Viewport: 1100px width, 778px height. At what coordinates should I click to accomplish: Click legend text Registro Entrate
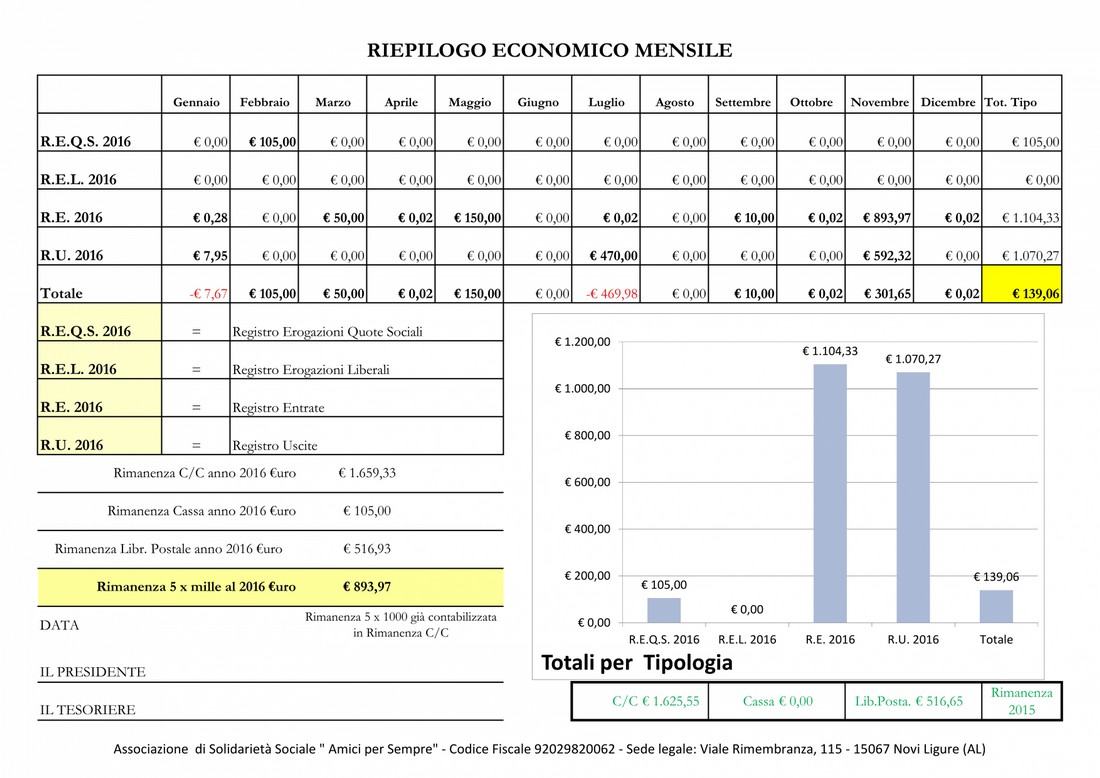278,408
